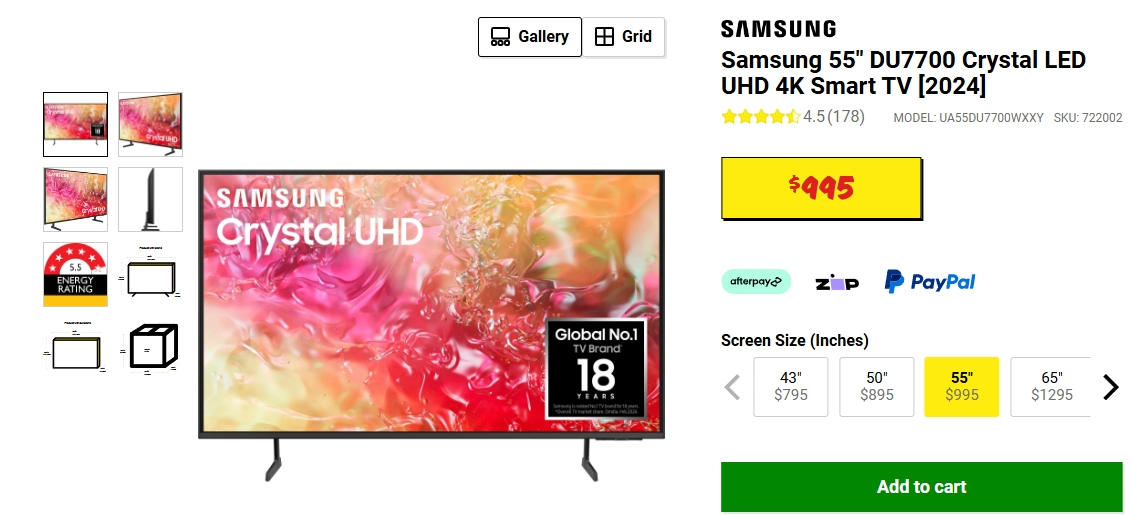Add the TV to cart

(921, 487)
